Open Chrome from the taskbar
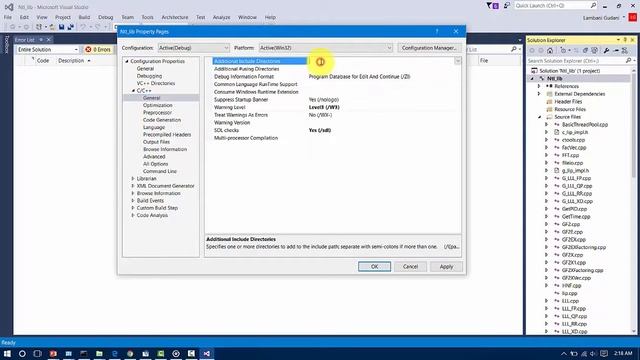 [x=130, y=353]
